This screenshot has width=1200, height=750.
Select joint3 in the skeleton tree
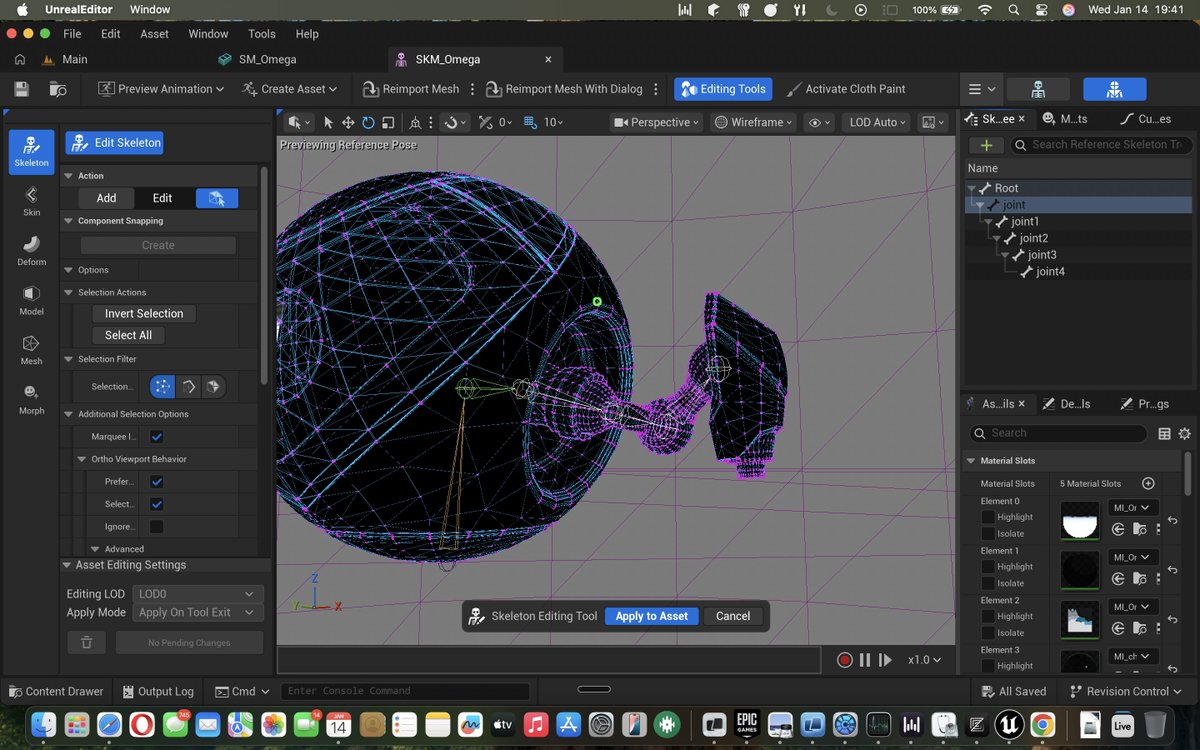pos(1042,255)
